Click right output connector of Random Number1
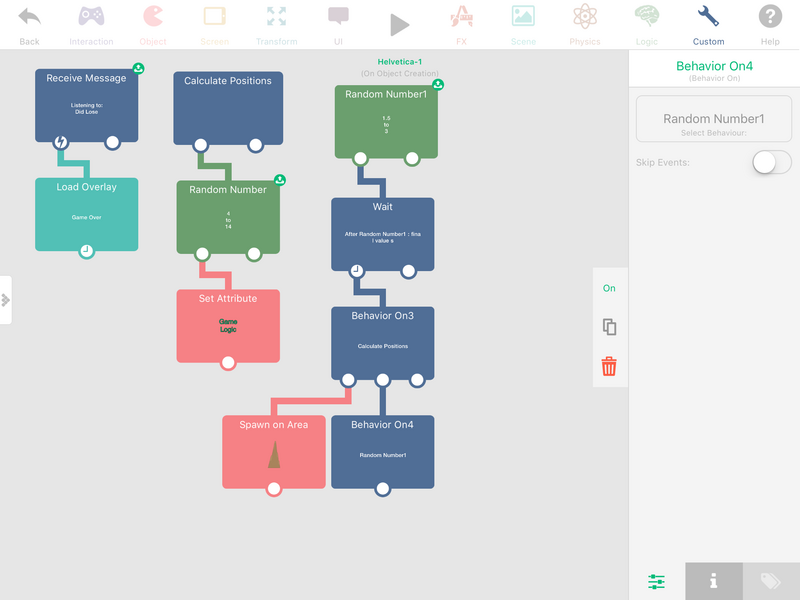 [x=412, y=159]
